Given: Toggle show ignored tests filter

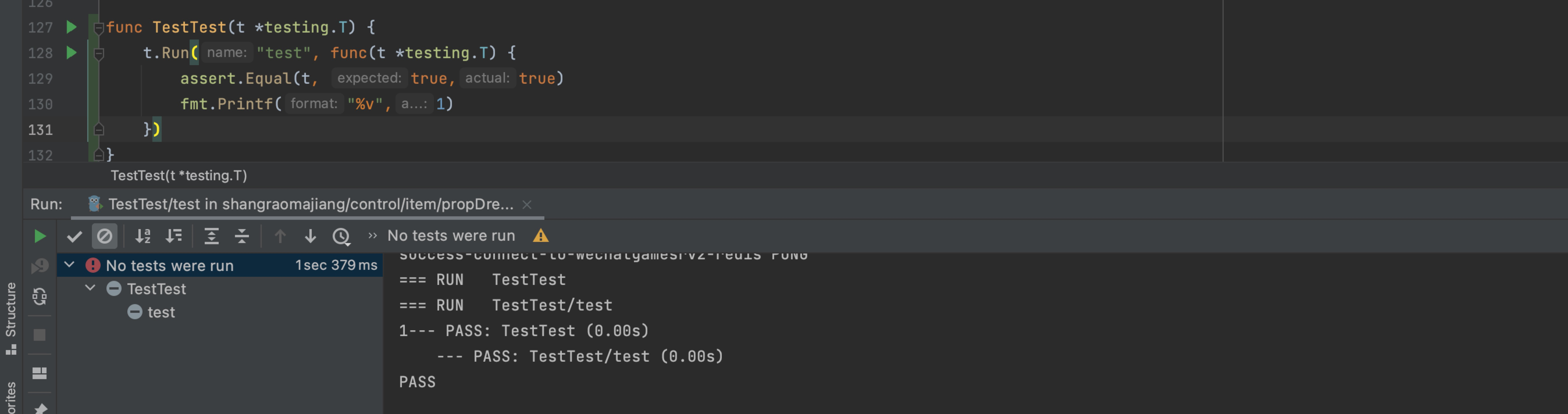Looking at the screenshot, I should [105, 236].
